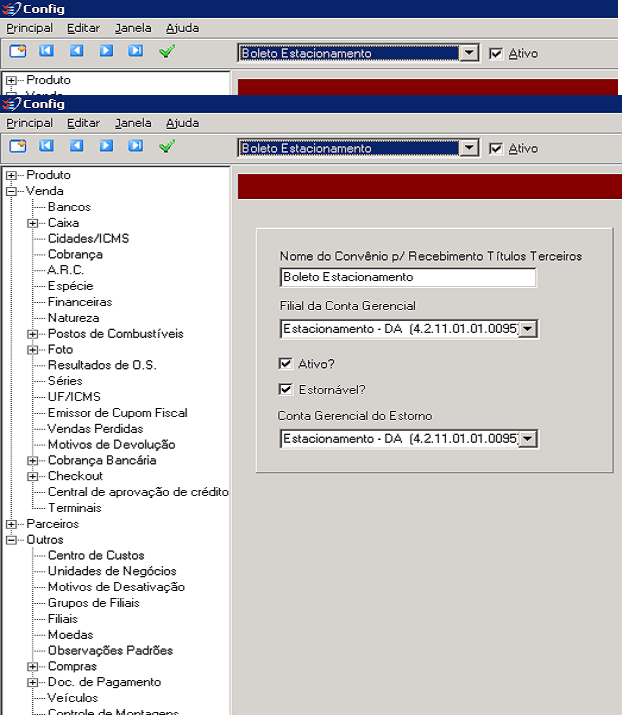Collapse the Venda tree node
Viewport: 623px width, 715px height.
(11, 192)
